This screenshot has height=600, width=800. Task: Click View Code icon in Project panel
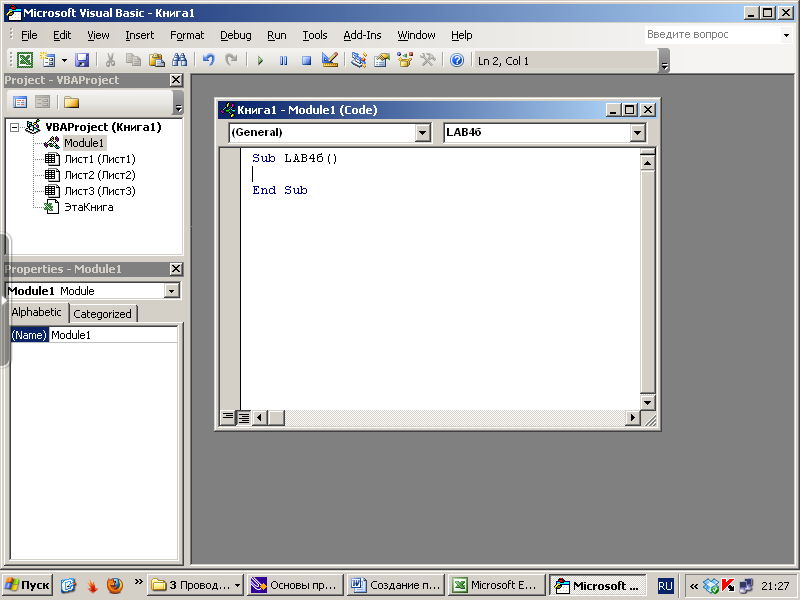[x=20, y=102]
